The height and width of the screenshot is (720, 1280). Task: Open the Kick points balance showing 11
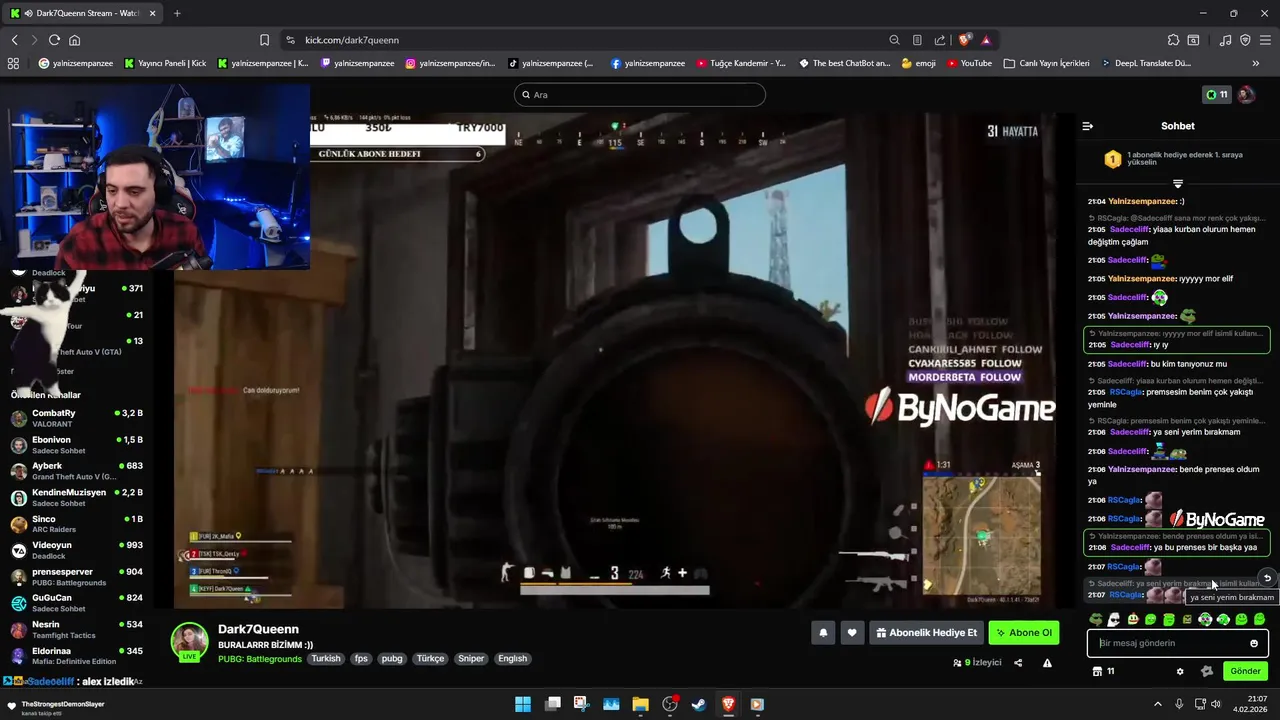(1217, 95)
